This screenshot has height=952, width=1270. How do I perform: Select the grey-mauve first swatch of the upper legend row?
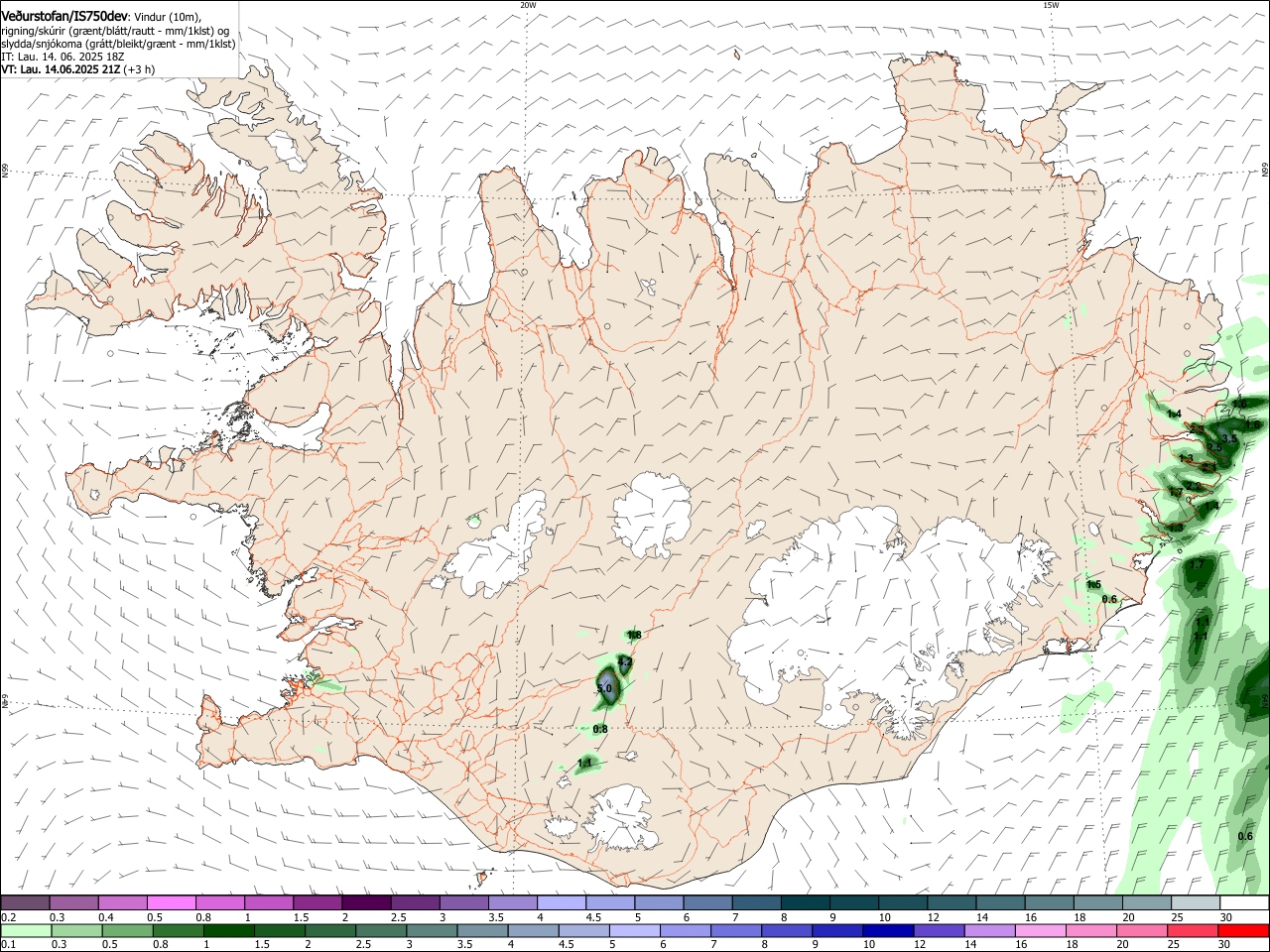[25, 902]
